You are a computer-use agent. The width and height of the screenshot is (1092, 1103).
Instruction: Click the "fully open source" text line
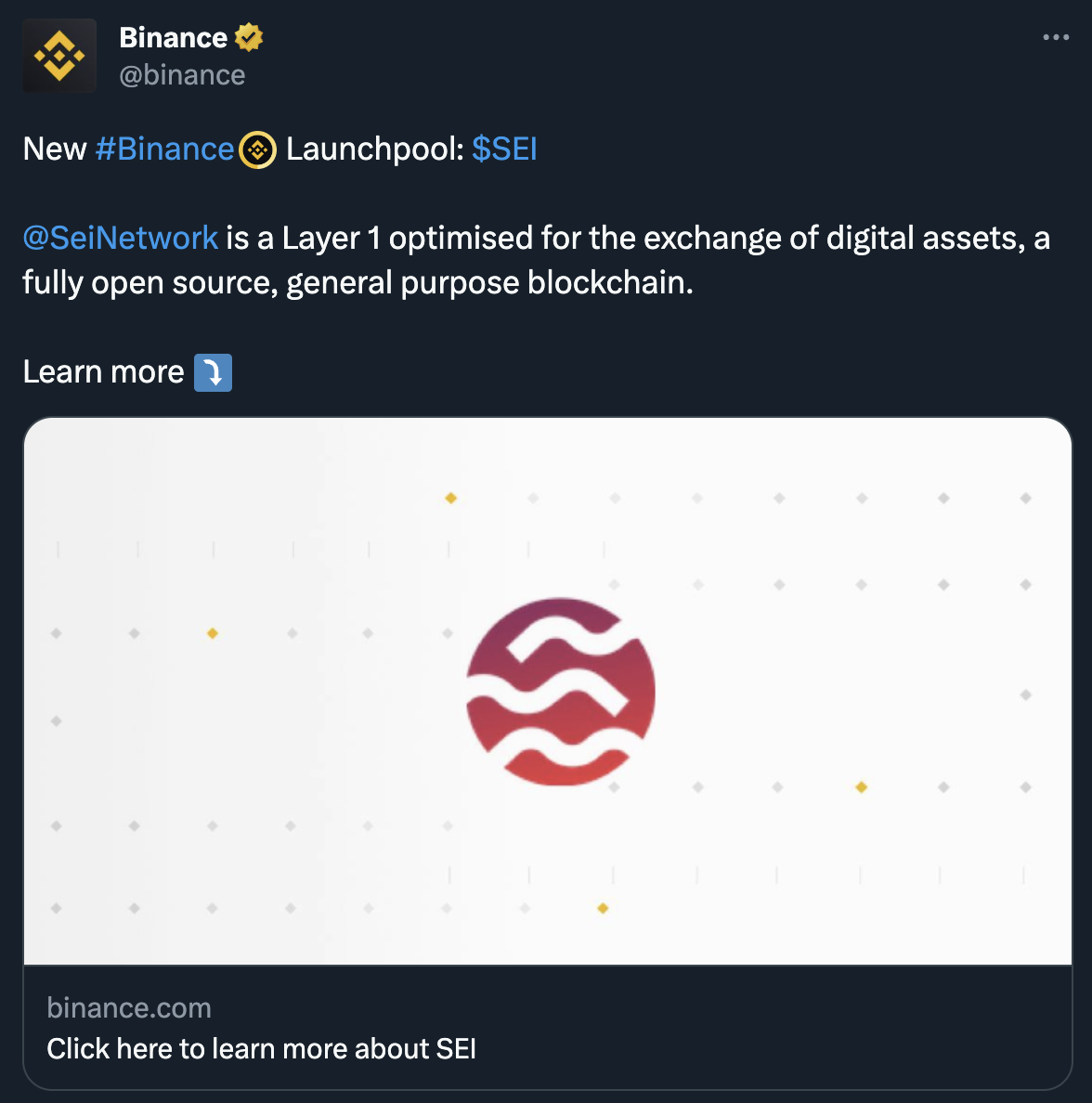click(357, 282)
